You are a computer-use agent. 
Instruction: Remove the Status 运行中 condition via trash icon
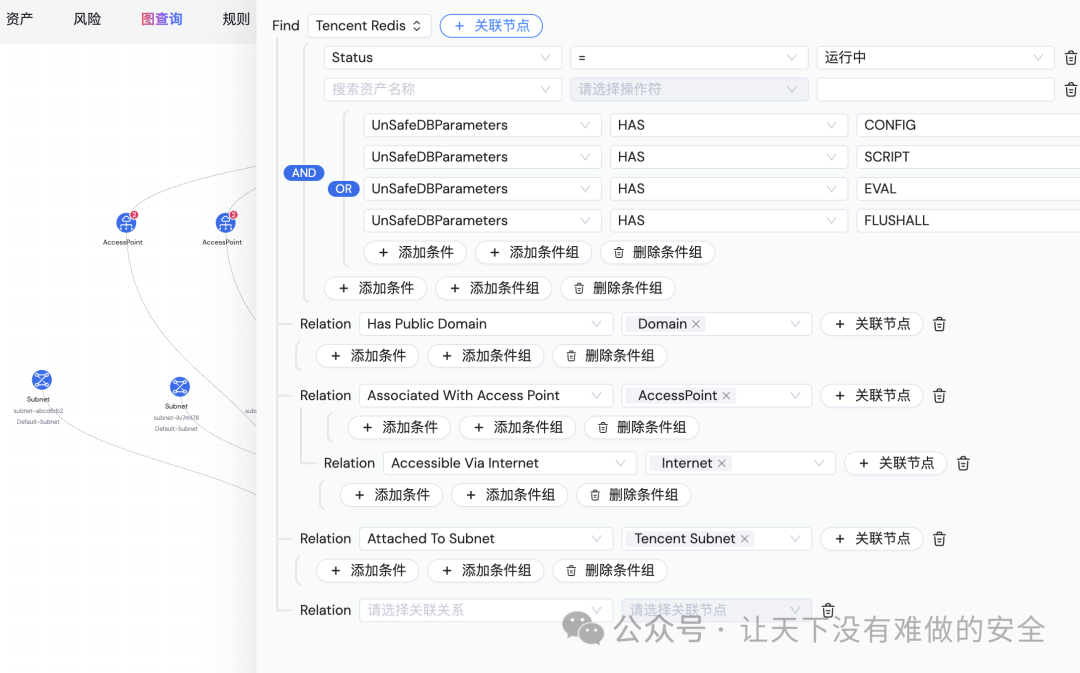1070,57
